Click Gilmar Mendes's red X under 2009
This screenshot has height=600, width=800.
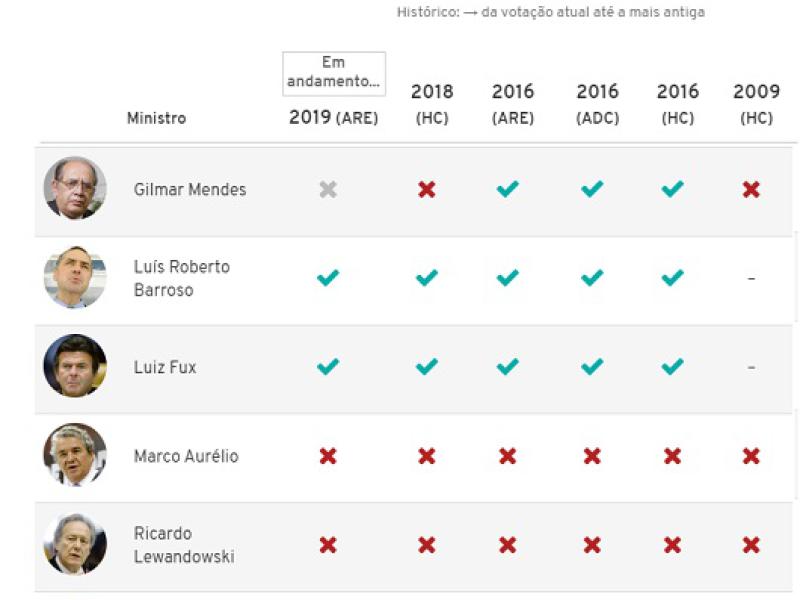(752, 189)
